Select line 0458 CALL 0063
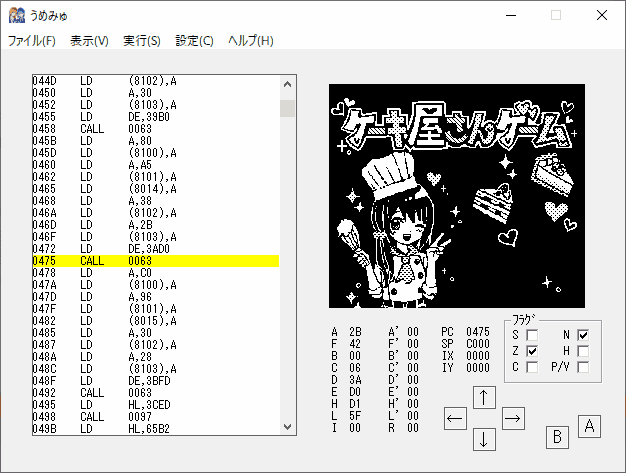The height and width of the screenshot is (473, 626). coord(156,129)
